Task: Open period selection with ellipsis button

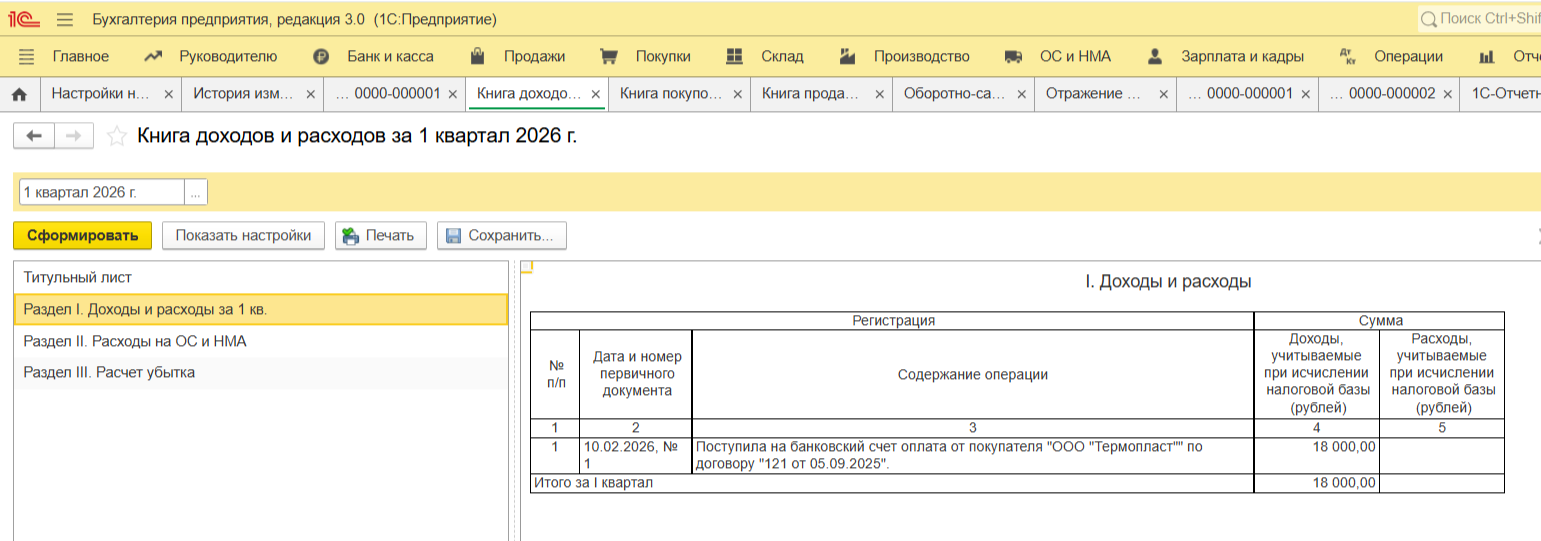Action: click(x=196, y=192)
